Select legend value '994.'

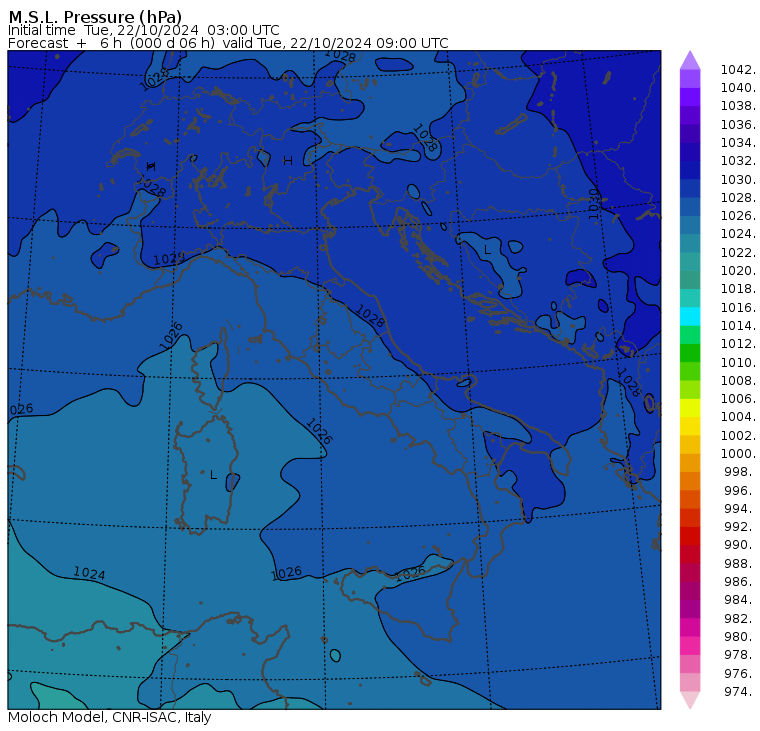coord(740,509)
